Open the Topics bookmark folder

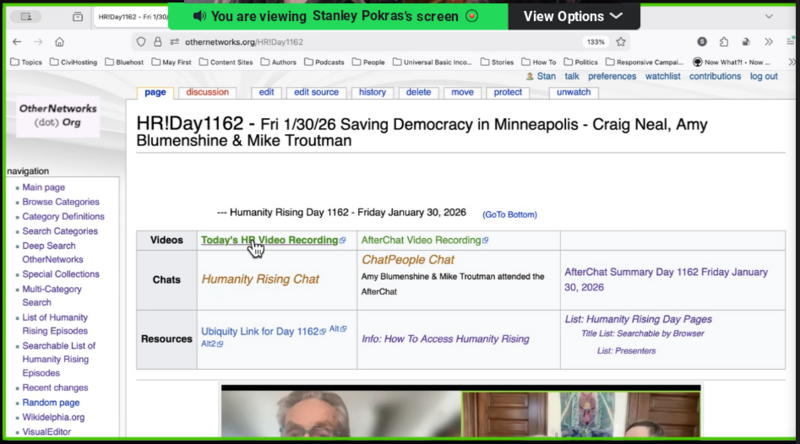[x=26, y=62]
